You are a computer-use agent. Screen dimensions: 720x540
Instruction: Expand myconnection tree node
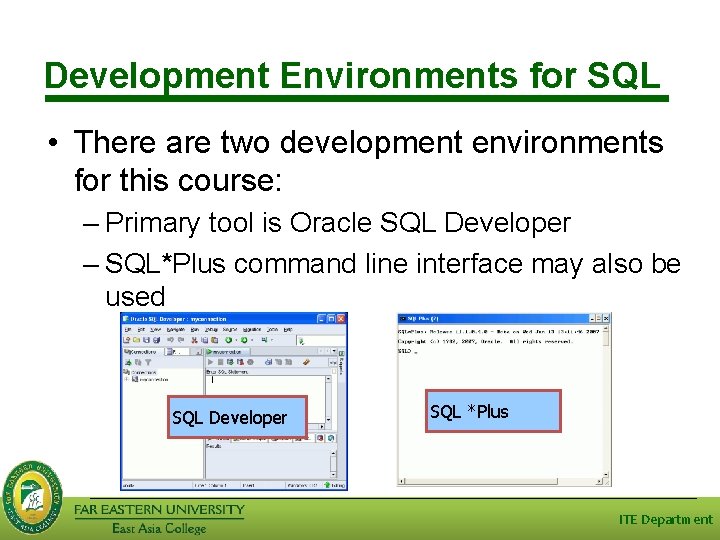pyautogui.click(x=126, y=380)
